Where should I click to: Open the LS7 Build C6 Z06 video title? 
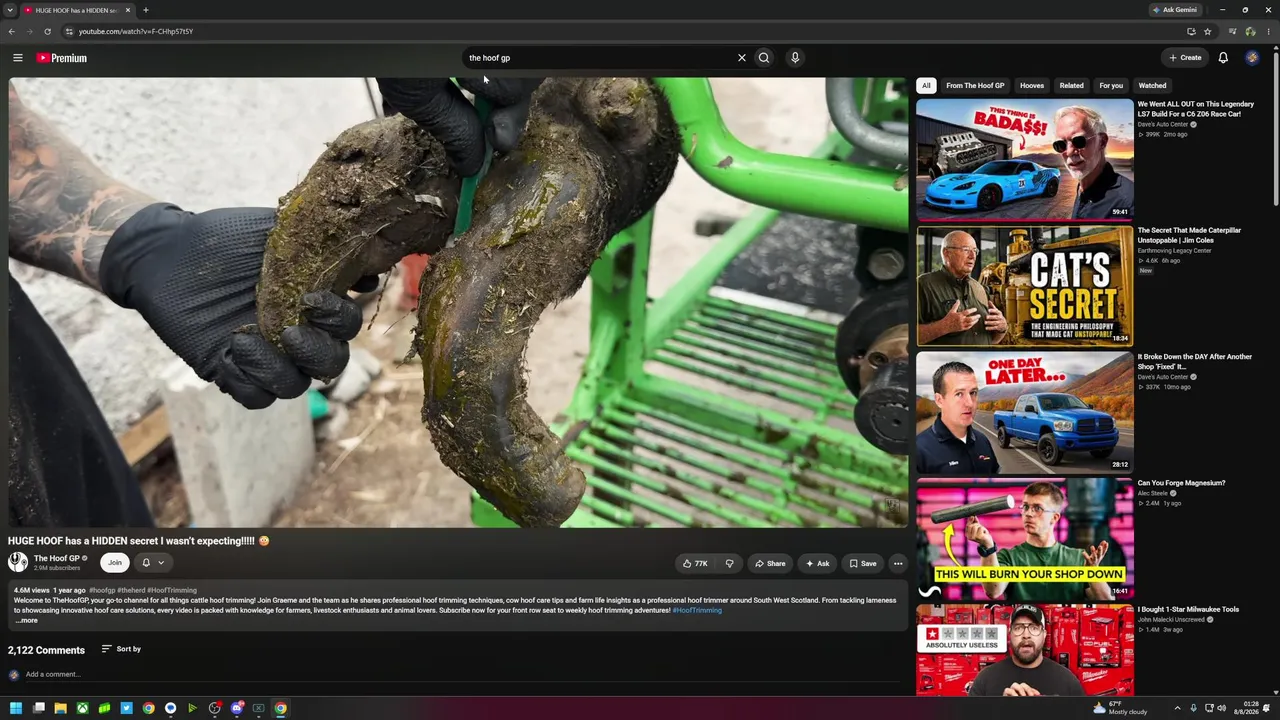tap(1195, 109)
